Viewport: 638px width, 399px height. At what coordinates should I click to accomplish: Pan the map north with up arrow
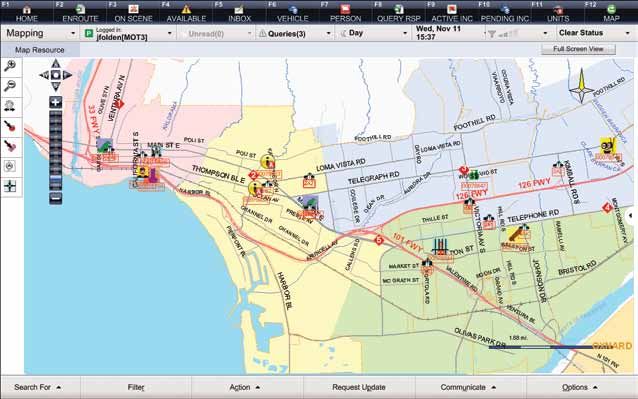tap(56, 63)
